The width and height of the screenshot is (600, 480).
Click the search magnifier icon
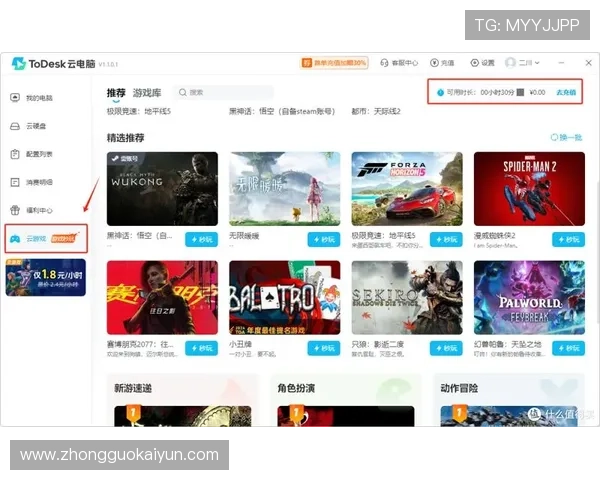coord(183,92)
